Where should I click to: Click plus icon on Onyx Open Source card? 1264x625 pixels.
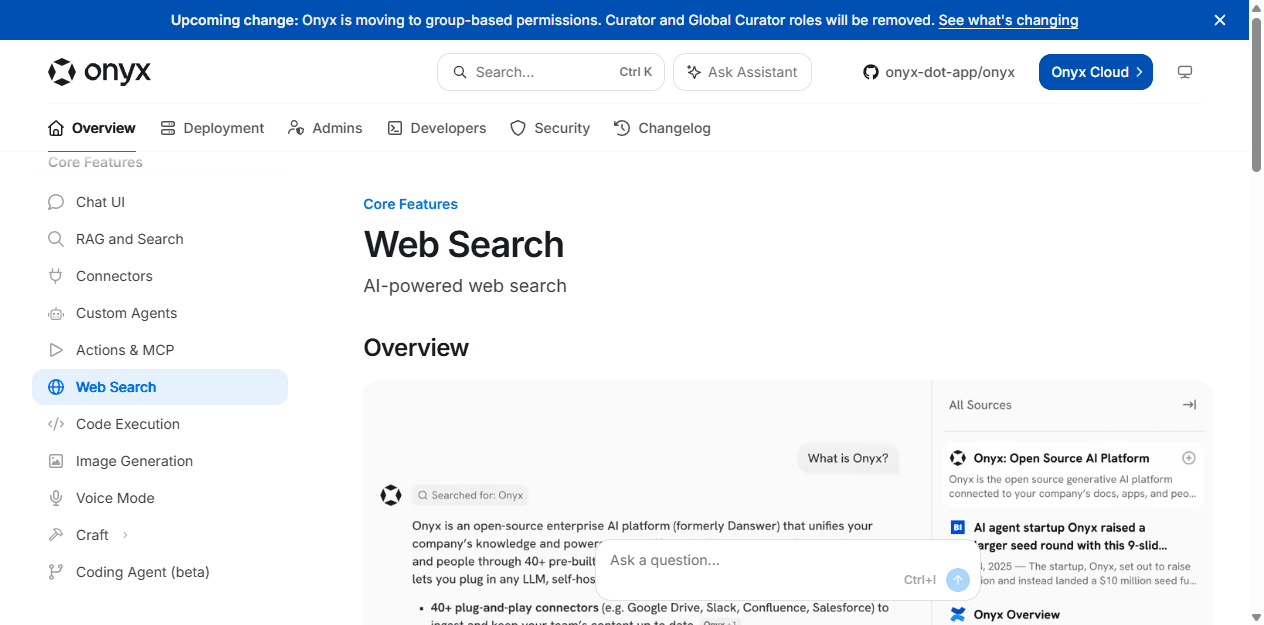tap(1189, 458)
